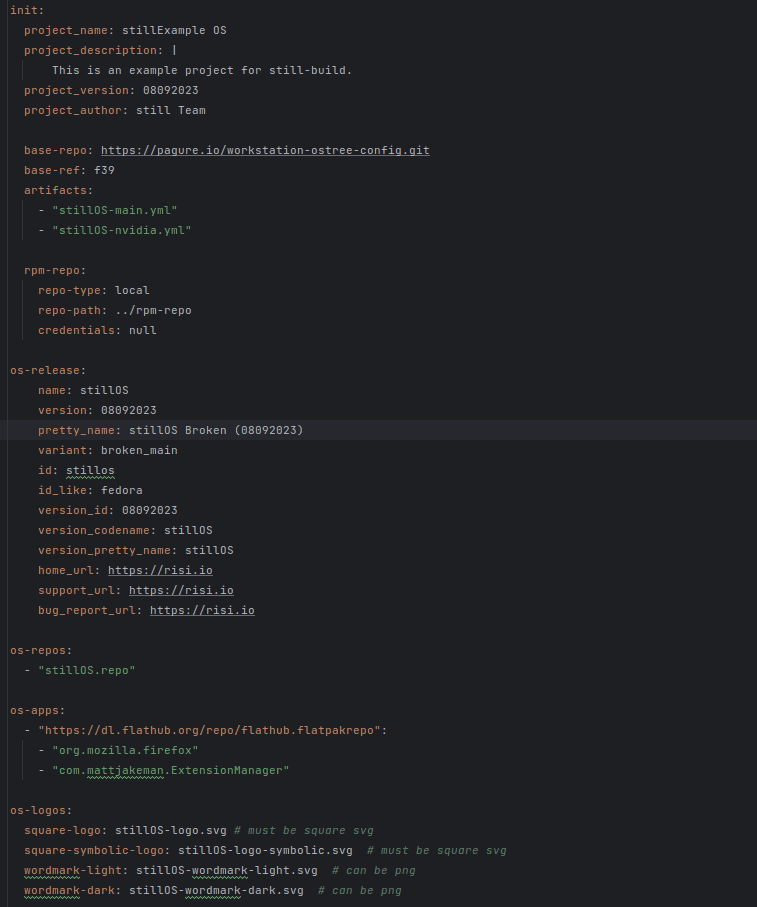Follow the support_url risi.io link
Image resolution: width=757 pixels, height=907 pixels.
point(181,590)
